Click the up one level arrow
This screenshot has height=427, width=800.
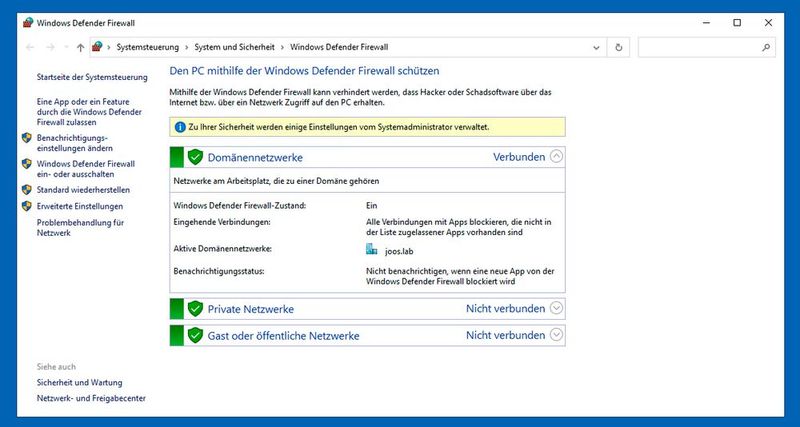click(x=80, y=47)
